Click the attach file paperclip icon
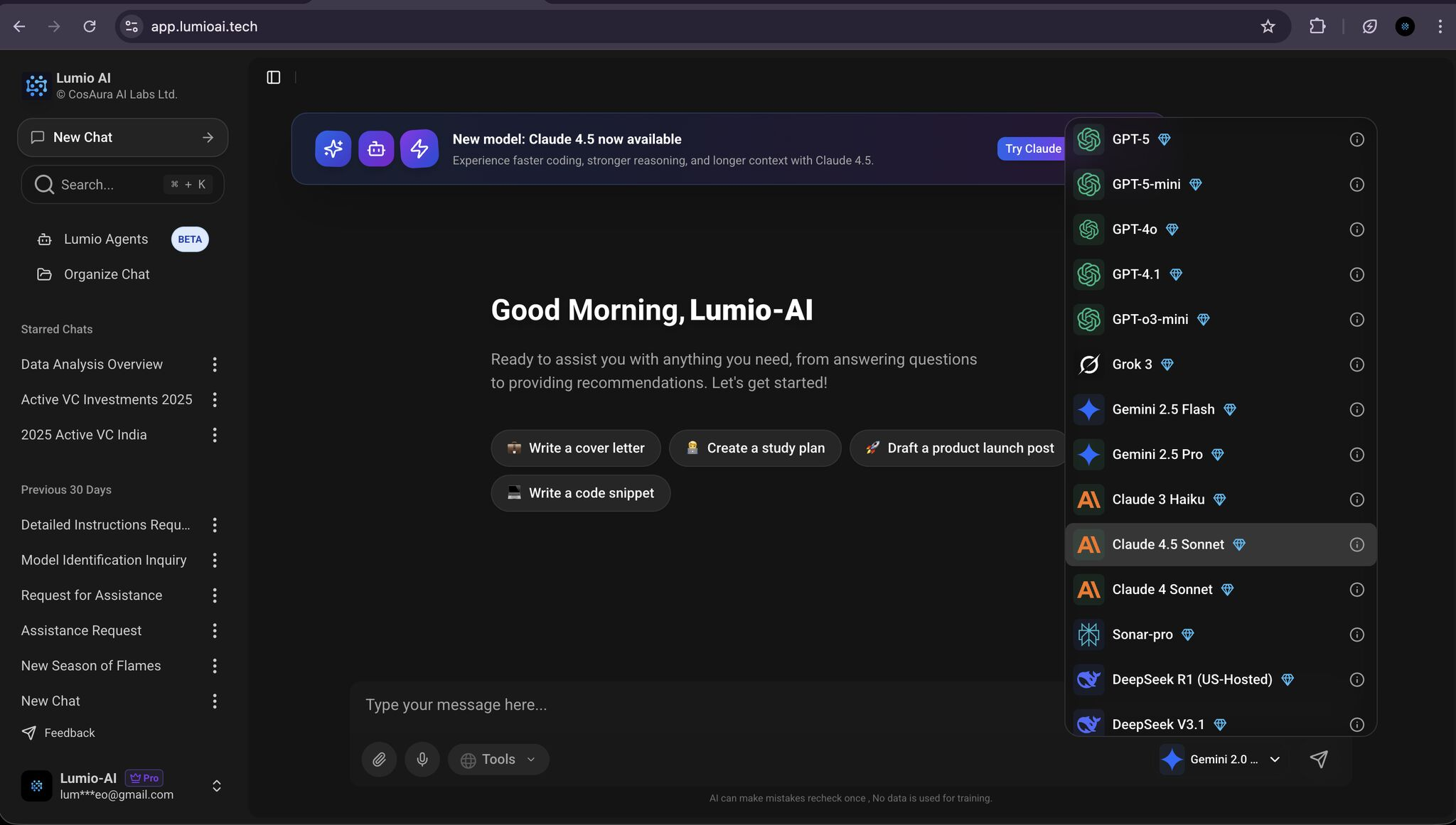1456x825 pixels. (379, 760)
